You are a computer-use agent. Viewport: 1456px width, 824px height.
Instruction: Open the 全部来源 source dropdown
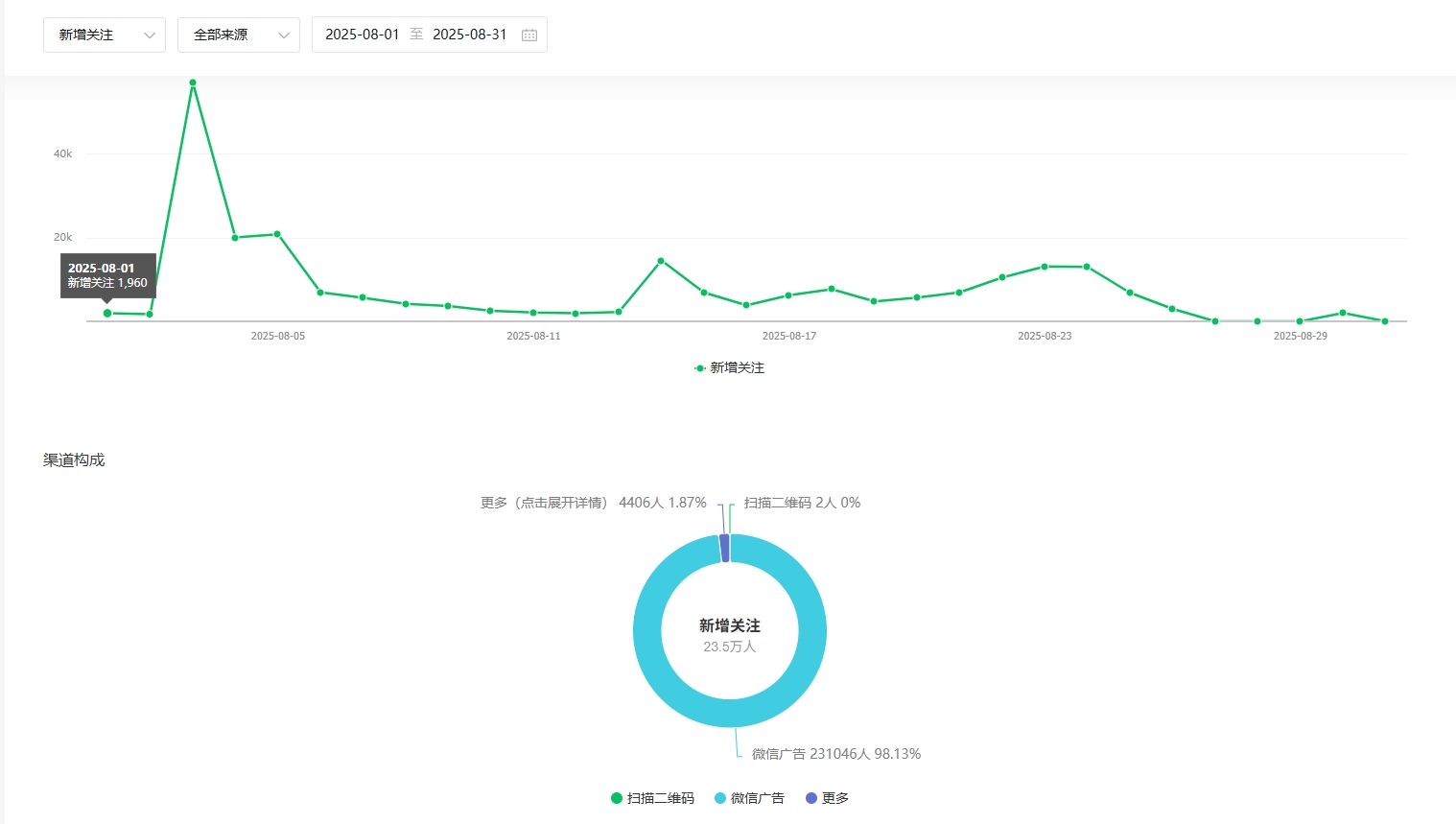(239, 35)
